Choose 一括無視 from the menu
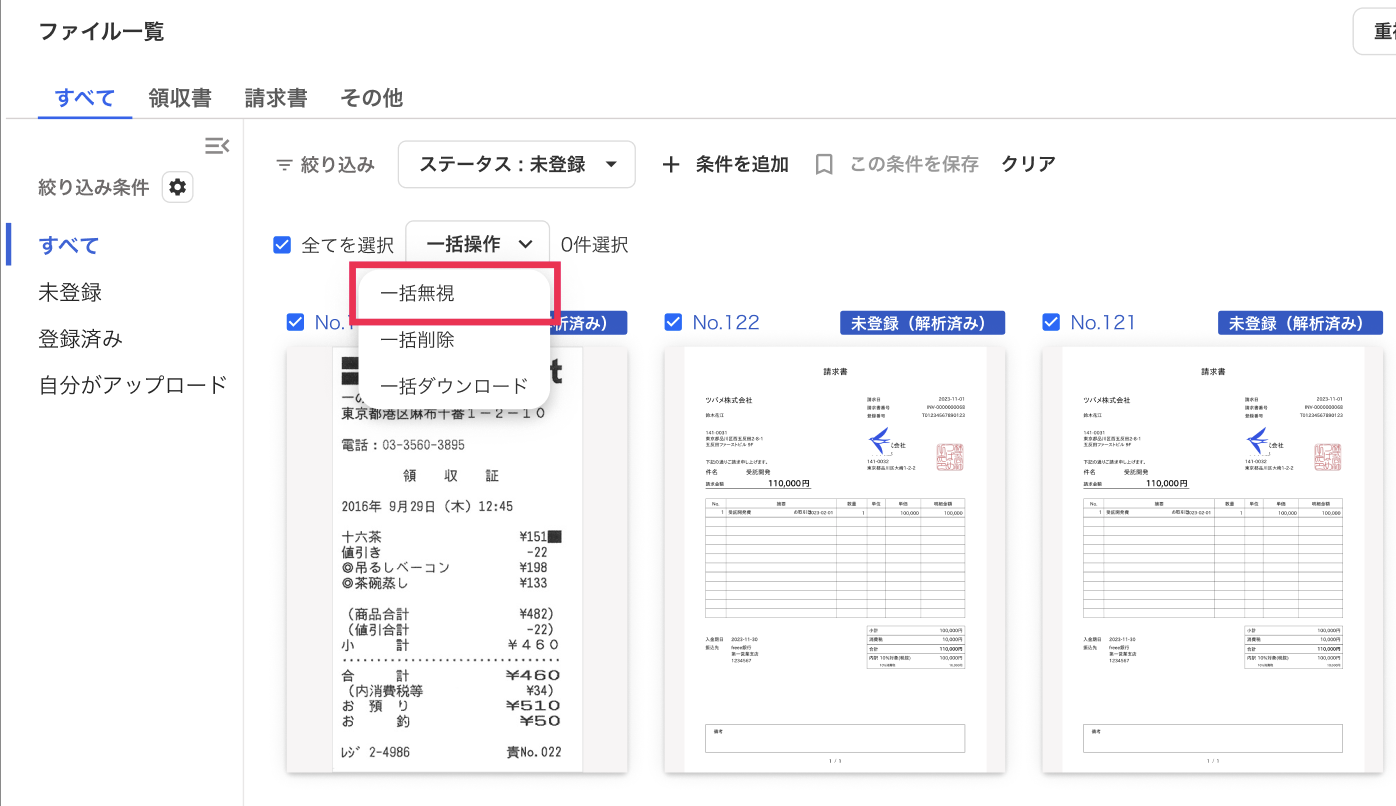 pos(454,294)
